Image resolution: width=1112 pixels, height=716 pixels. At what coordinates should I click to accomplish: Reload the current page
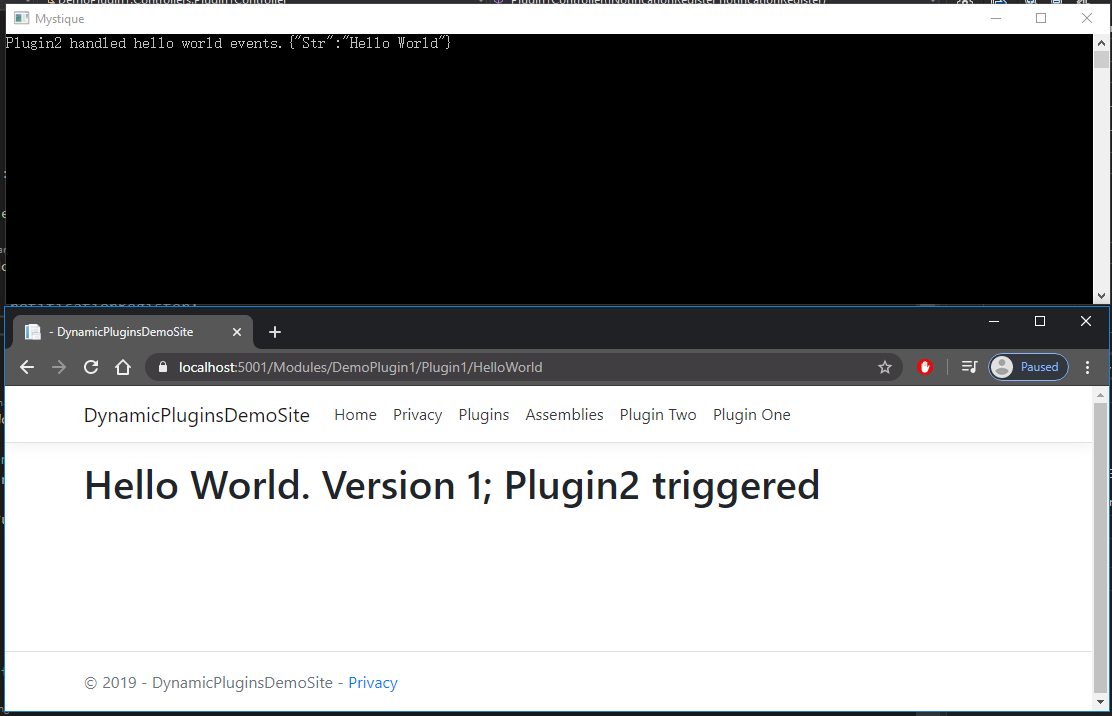91,367
